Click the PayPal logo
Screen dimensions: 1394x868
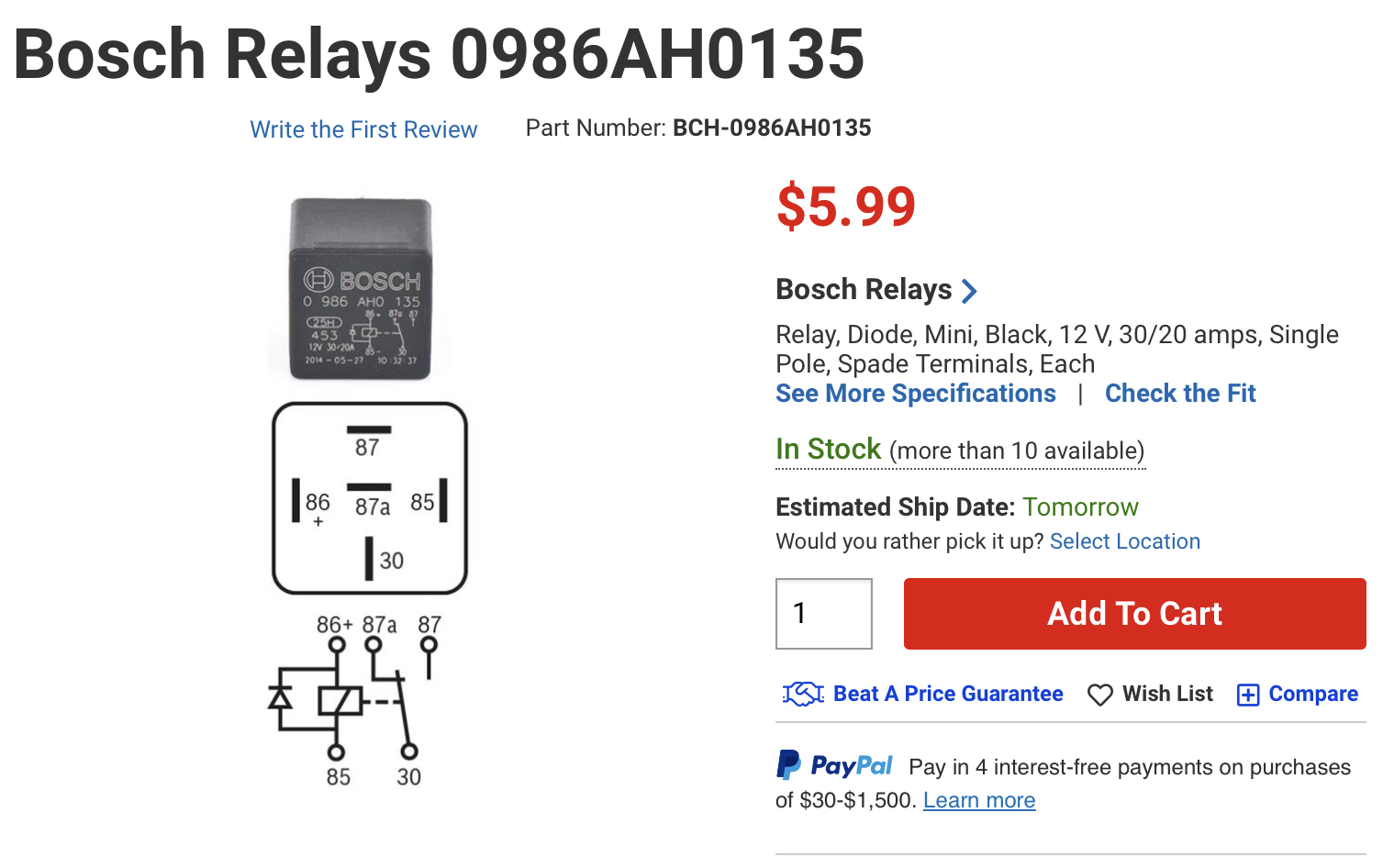[x=834, y=765]
